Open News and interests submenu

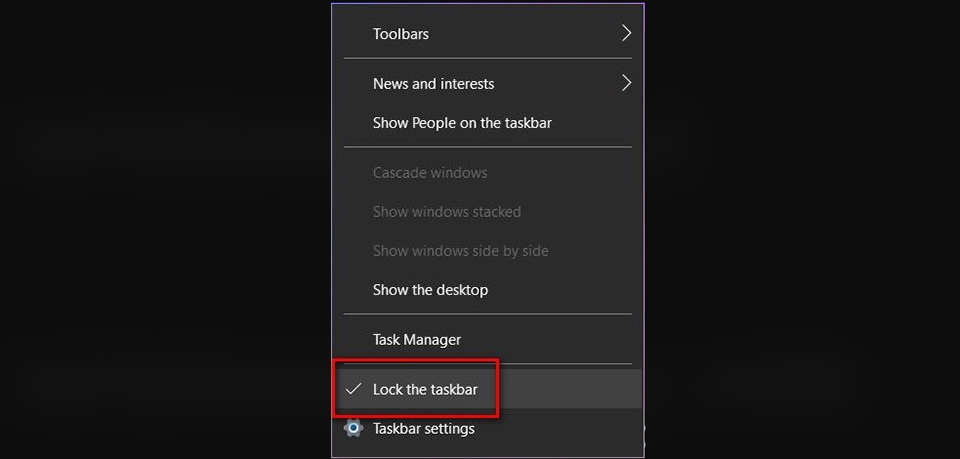tap(487, 84)
